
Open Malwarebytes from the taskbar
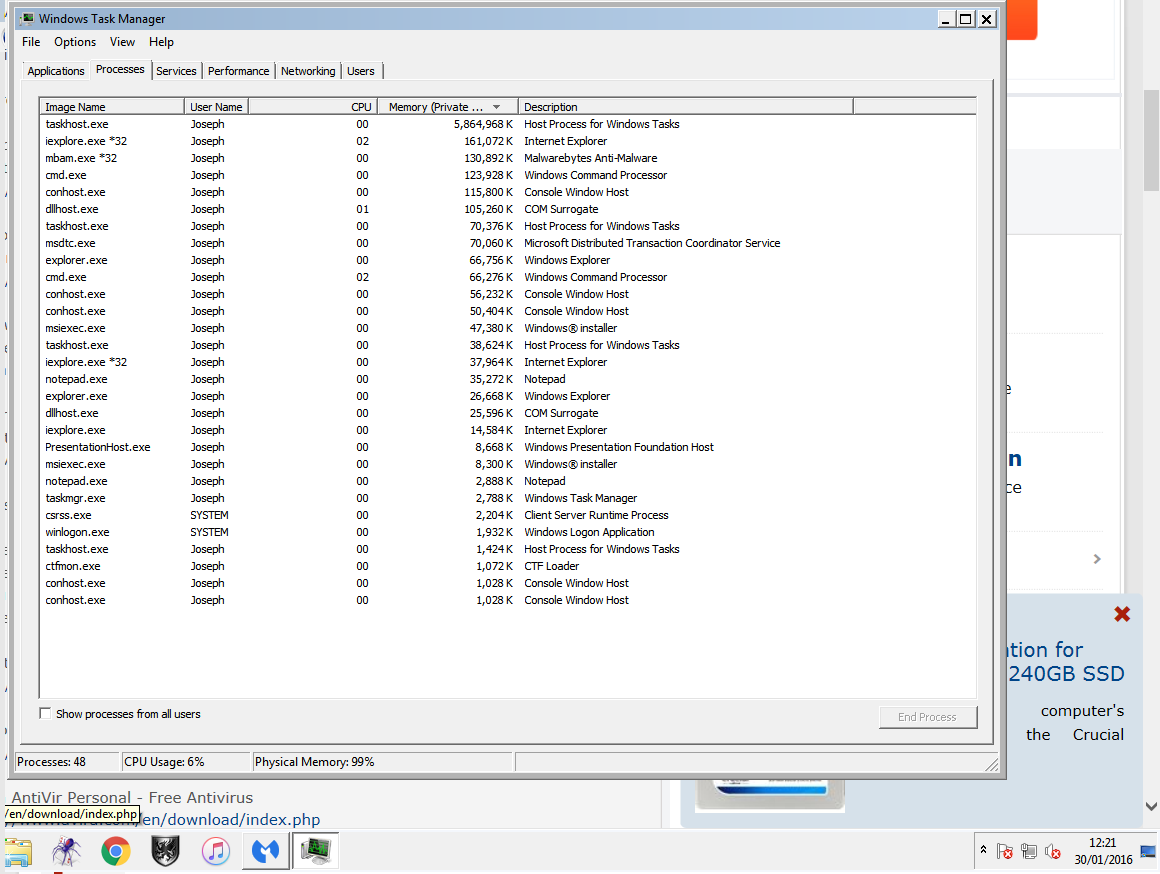(x=265, y=851)
